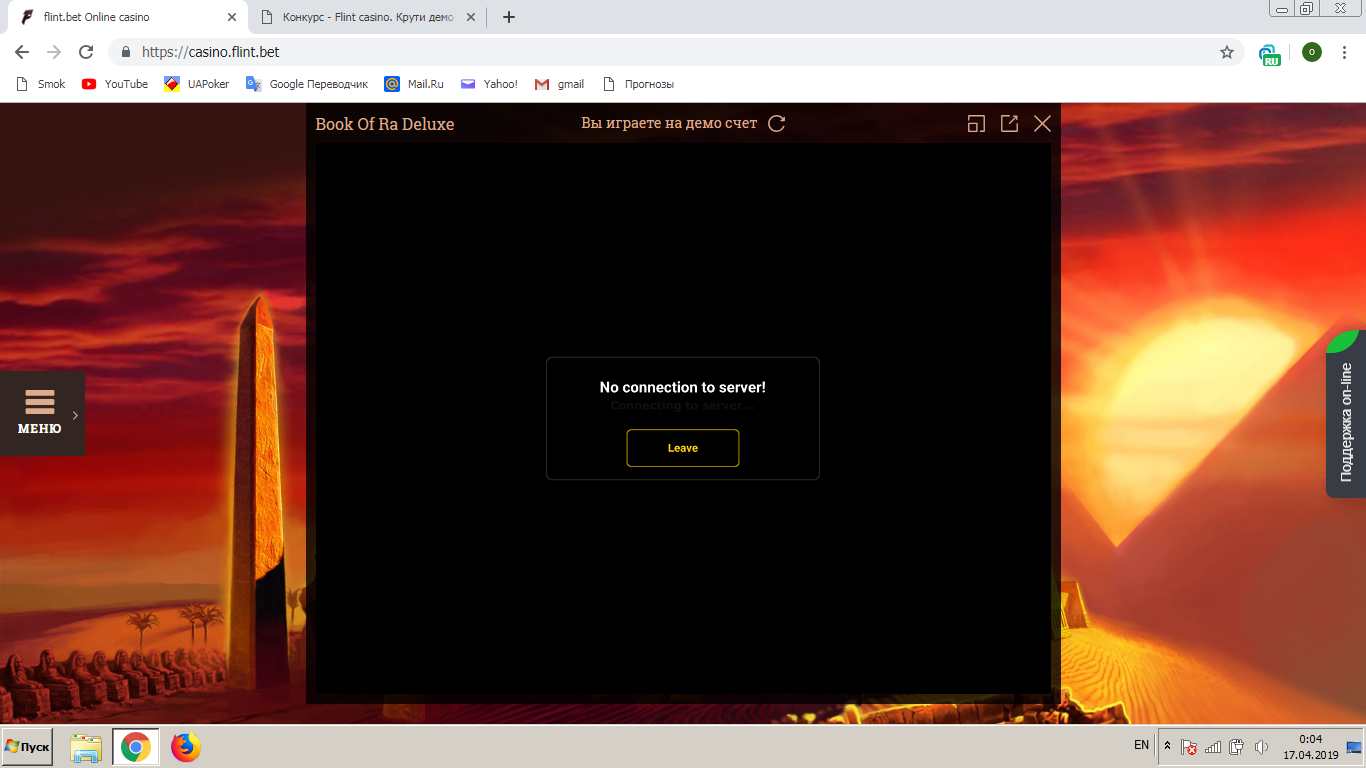
Task: Open the power tray icon
Action: point(1237,747)
